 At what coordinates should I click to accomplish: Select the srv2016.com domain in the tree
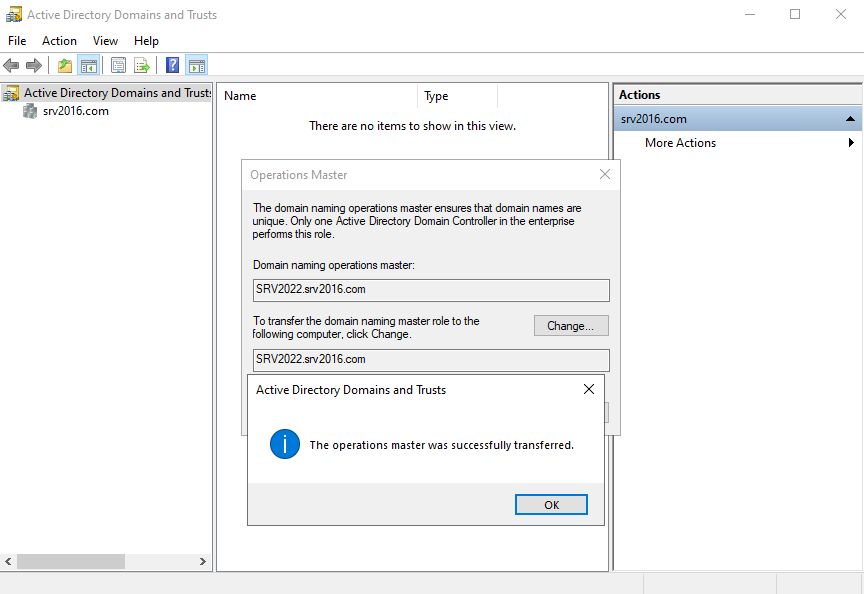[66, 111]
